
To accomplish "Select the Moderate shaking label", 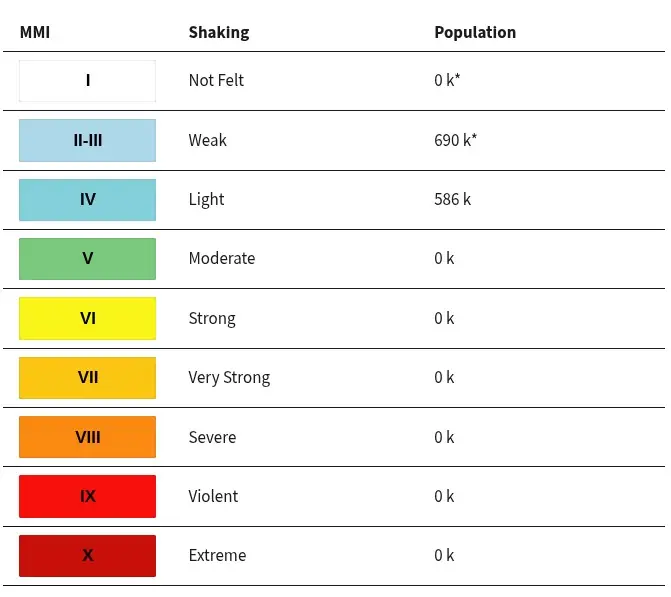I will (222, 258).
